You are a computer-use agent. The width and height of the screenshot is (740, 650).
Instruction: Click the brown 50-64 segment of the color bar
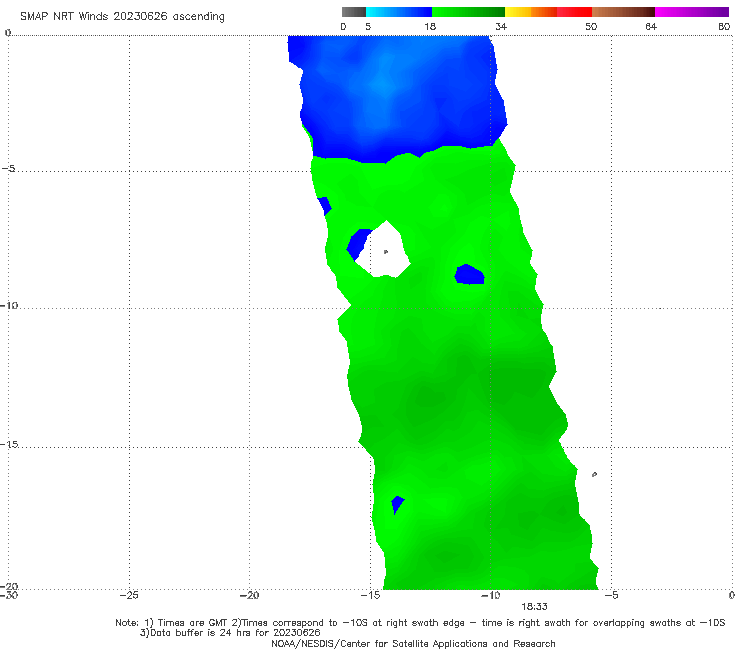tap(623, 12)
